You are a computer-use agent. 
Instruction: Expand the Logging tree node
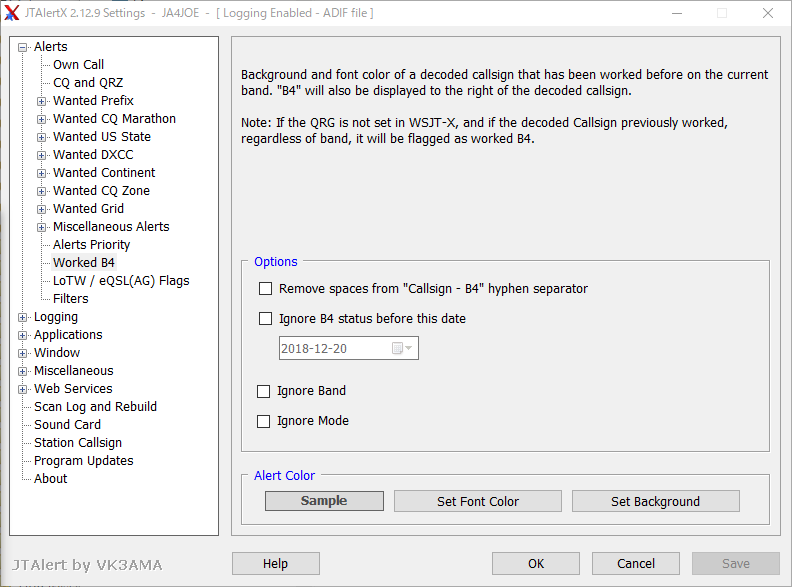point(22,318)
